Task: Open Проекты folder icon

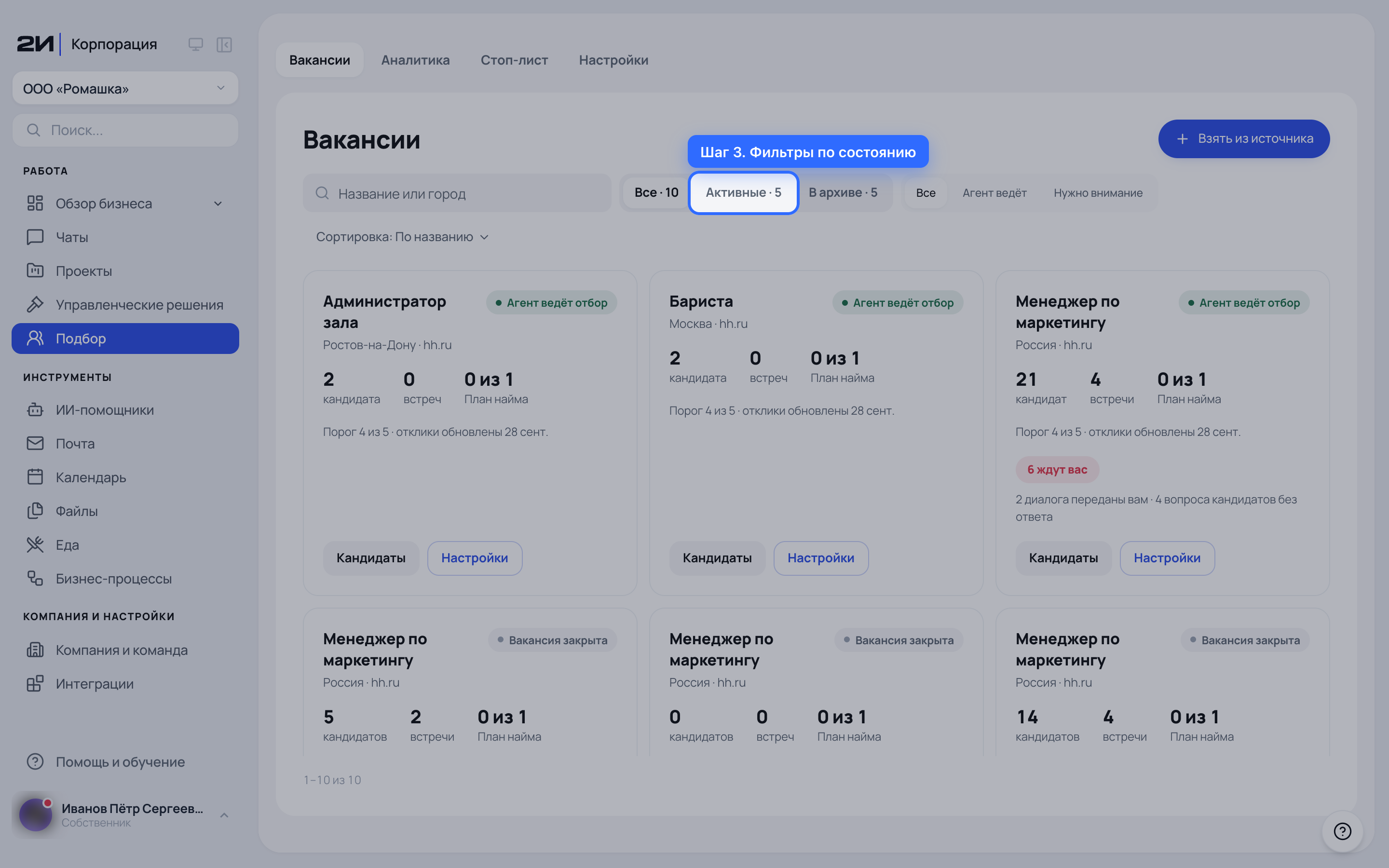Action: point(35,271)
